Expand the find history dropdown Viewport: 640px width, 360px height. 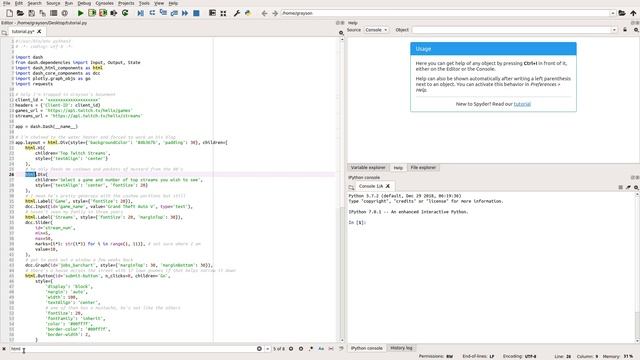[x=267, y=349]
